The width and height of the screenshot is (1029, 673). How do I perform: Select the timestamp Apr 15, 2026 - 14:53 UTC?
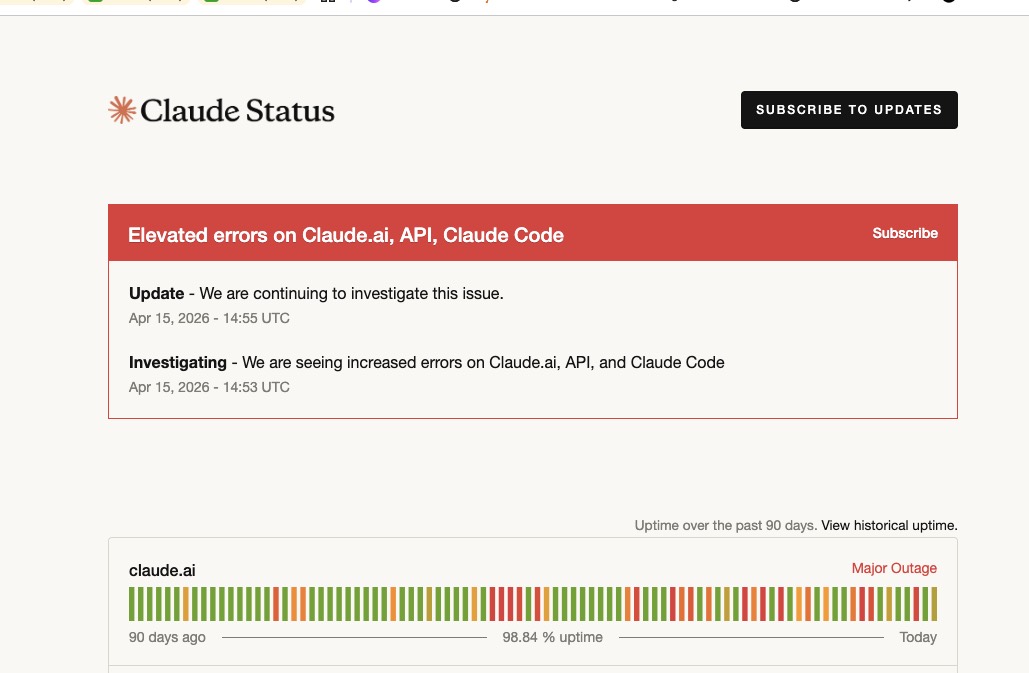tap(209, 387)
